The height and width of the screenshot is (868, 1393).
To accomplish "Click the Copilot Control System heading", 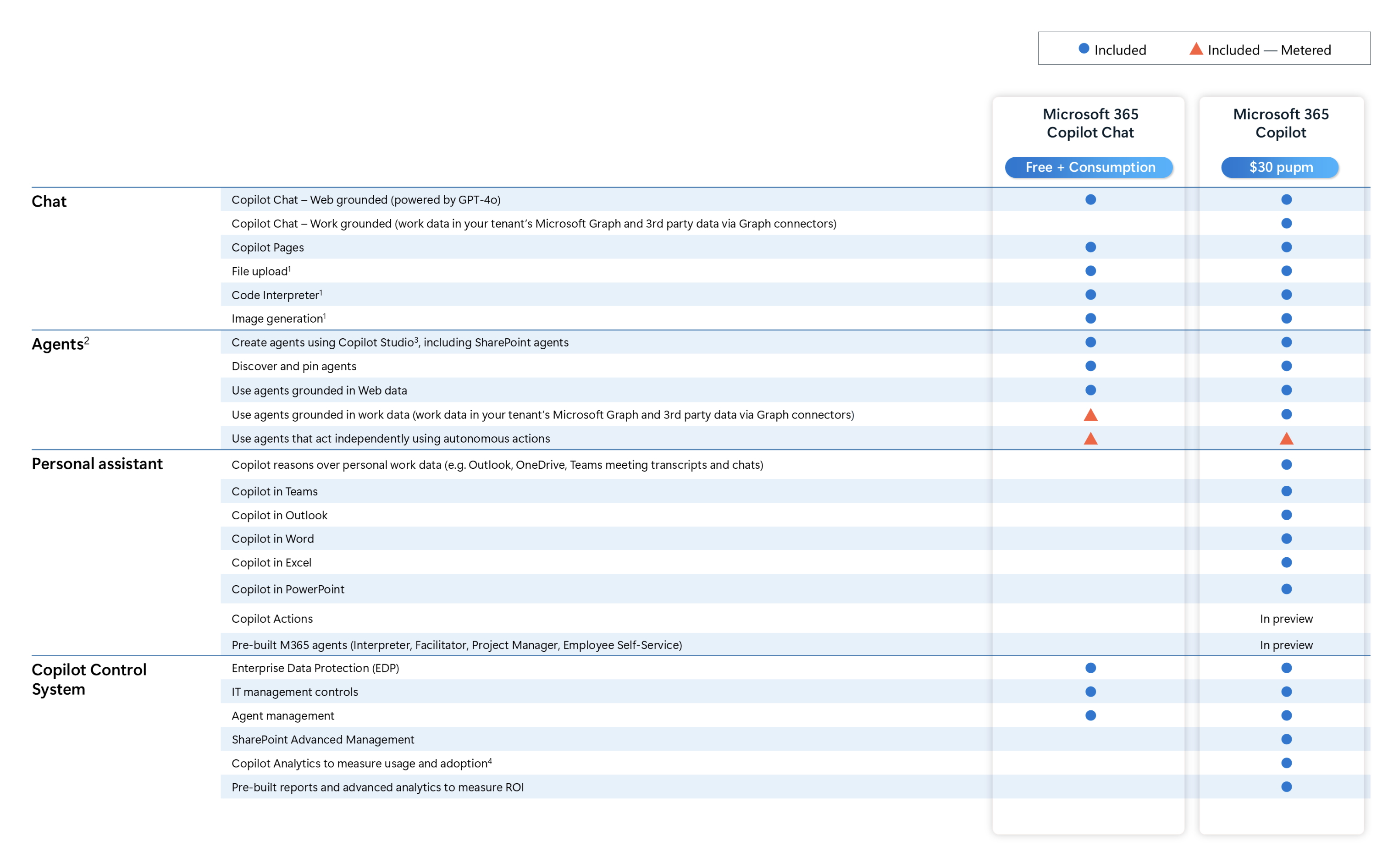I will click(x=89, y=679).
